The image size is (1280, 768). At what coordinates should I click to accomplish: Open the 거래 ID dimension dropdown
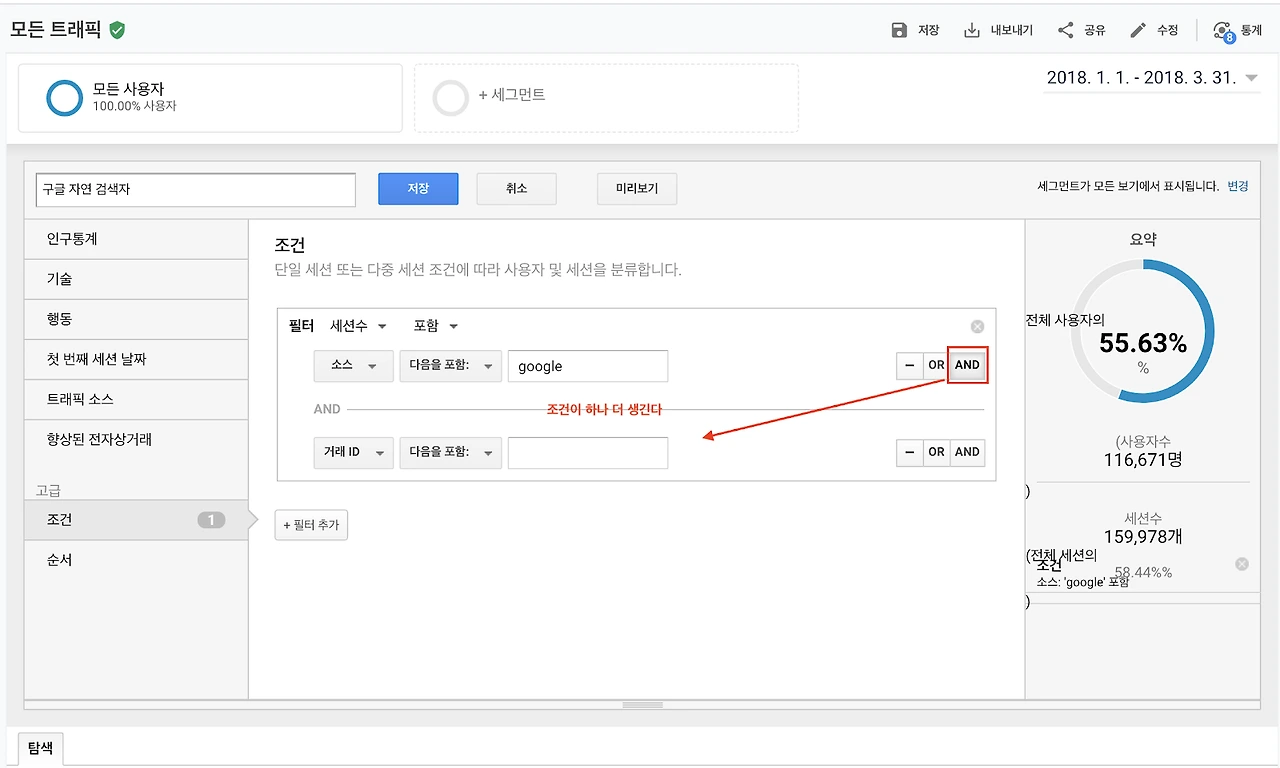click(353, 452)
